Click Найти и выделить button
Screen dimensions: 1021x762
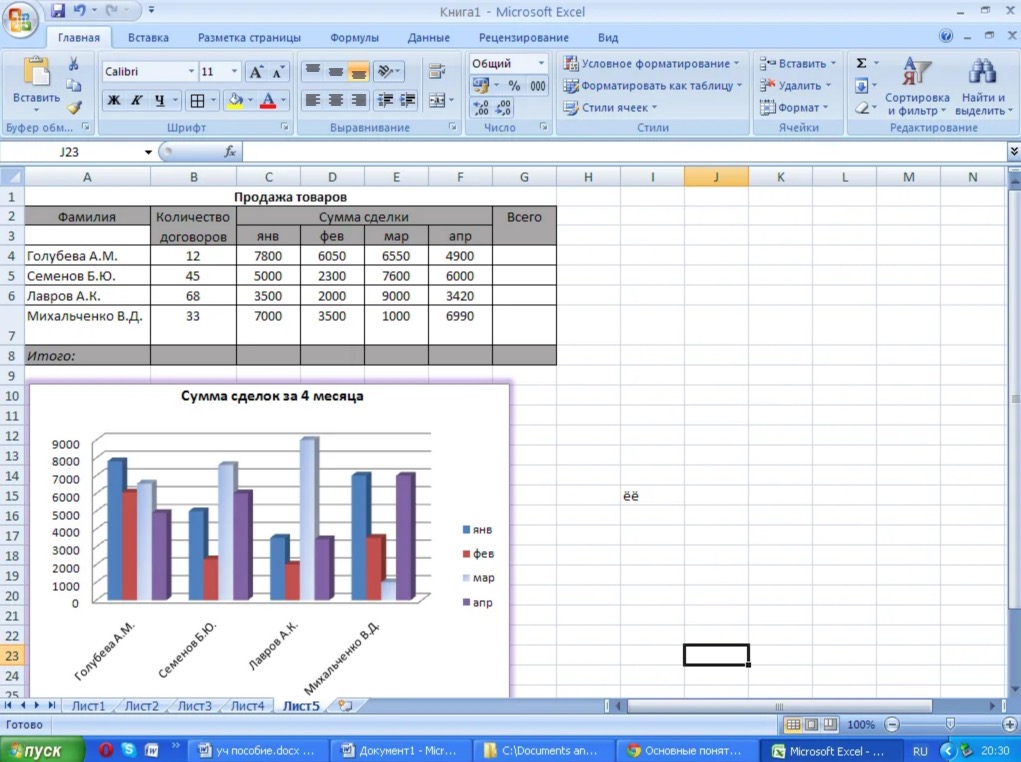click(983, 86)
